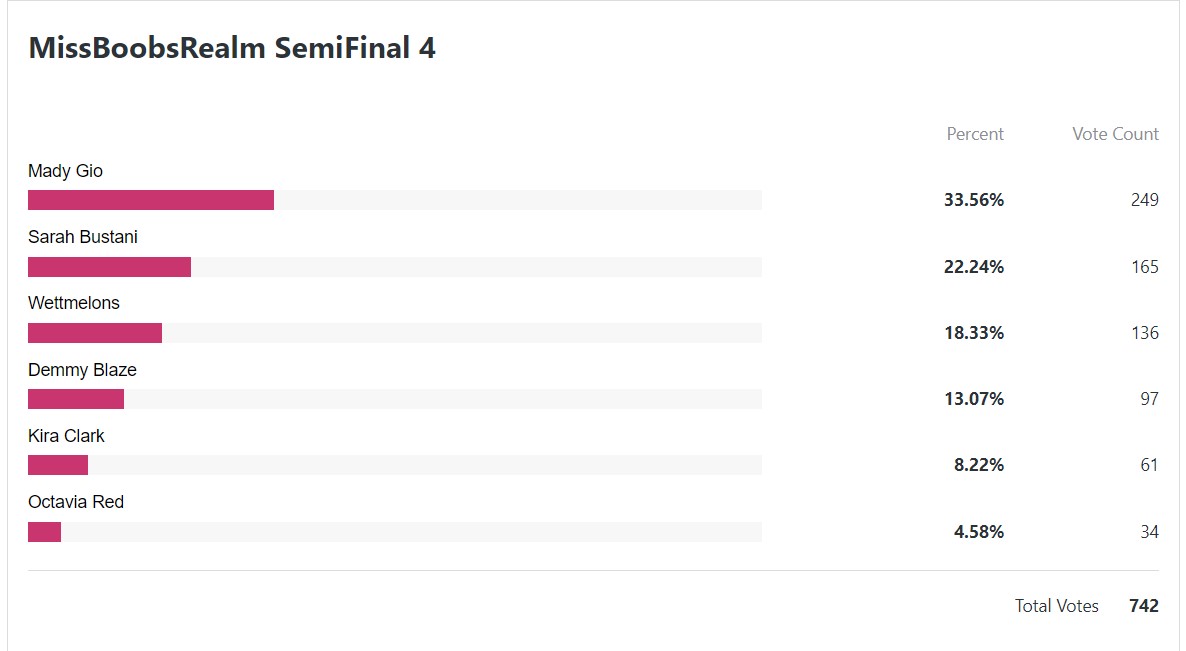This screenshot has width=1186, height=651.
Task: Select the Sarah Bustani option label
Action: pyautogui.click(x=82, y=237)
